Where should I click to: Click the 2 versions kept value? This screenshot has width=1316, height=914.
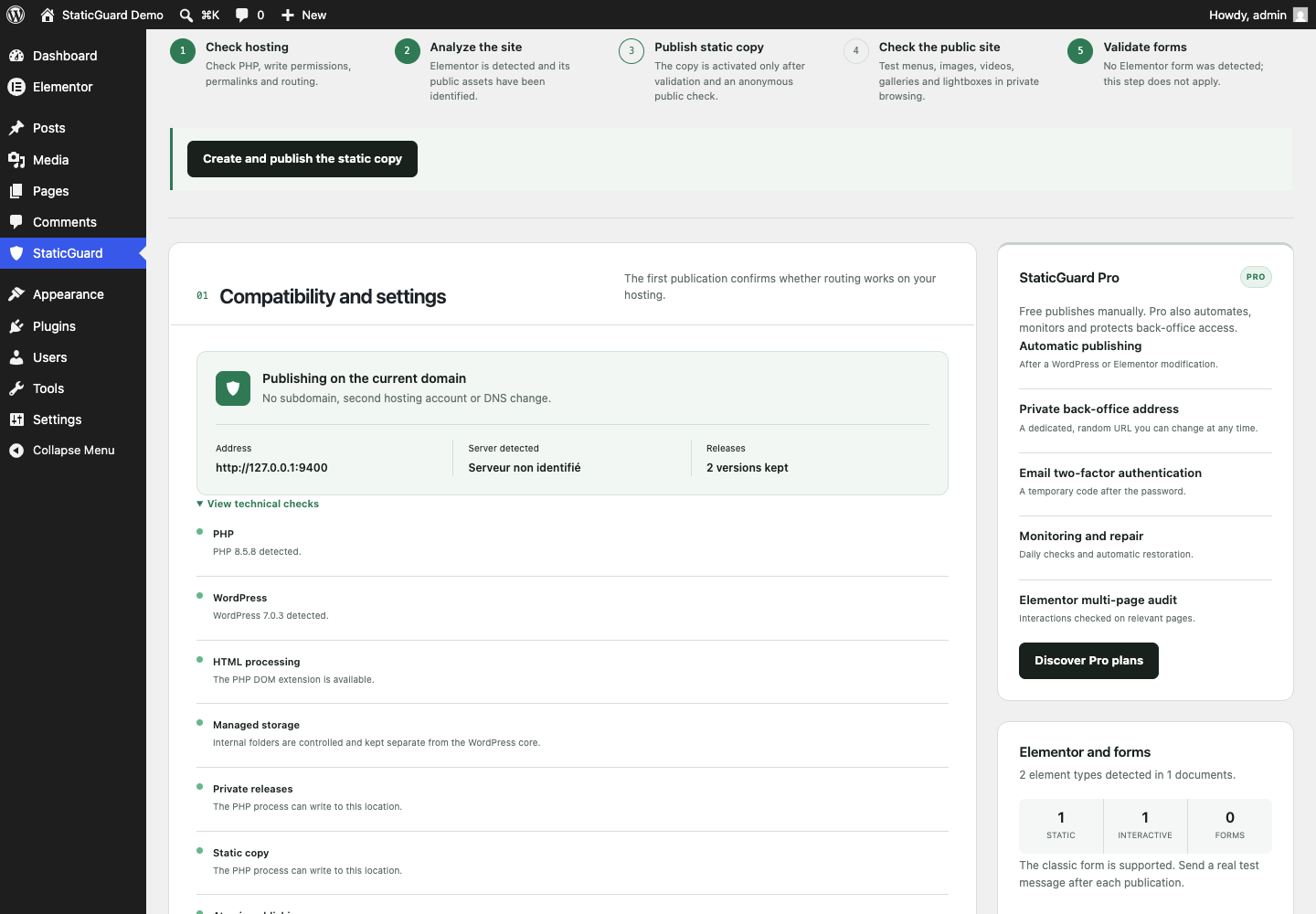pos(748,467)
